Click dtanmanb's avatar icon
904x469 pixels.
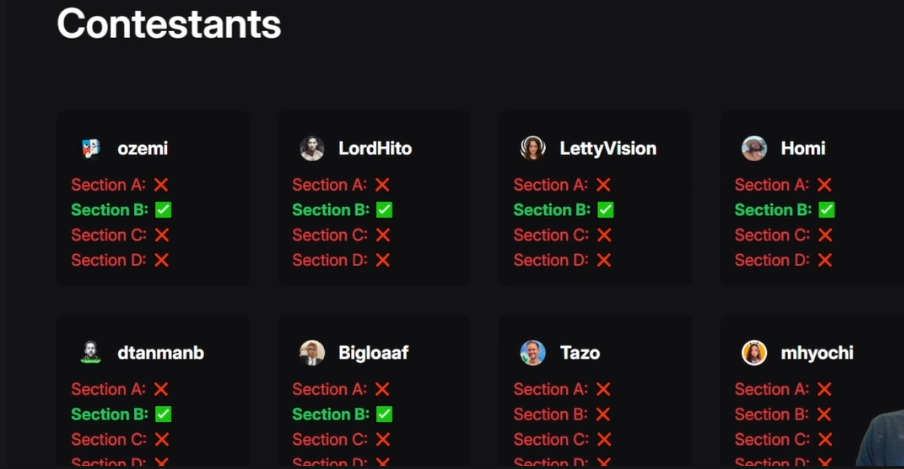(90, 352)
